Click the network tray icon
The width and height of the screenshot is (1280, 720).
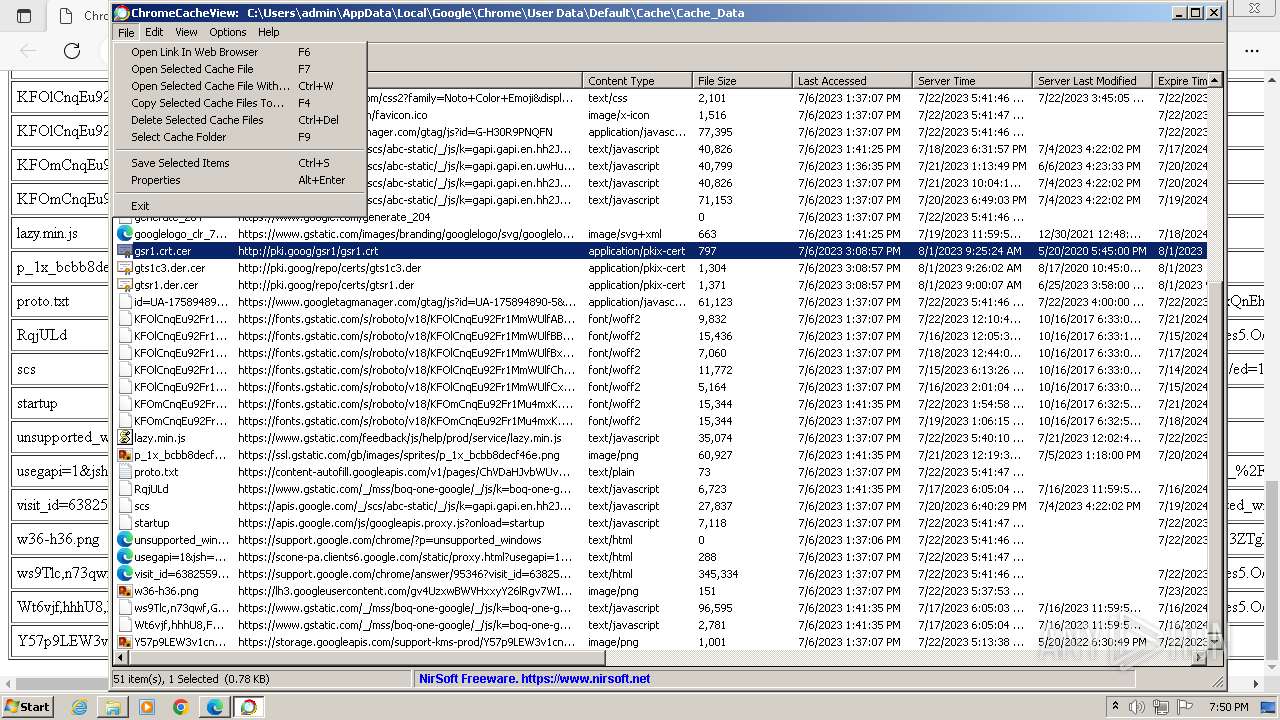click(x=1161, y=707)
